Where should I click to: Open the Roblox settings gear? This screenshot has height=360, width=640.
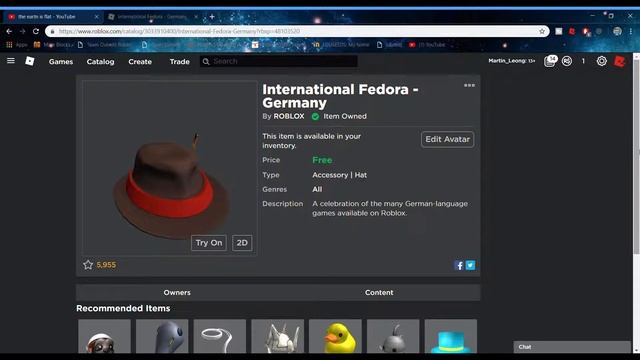(x=602, y=61)
